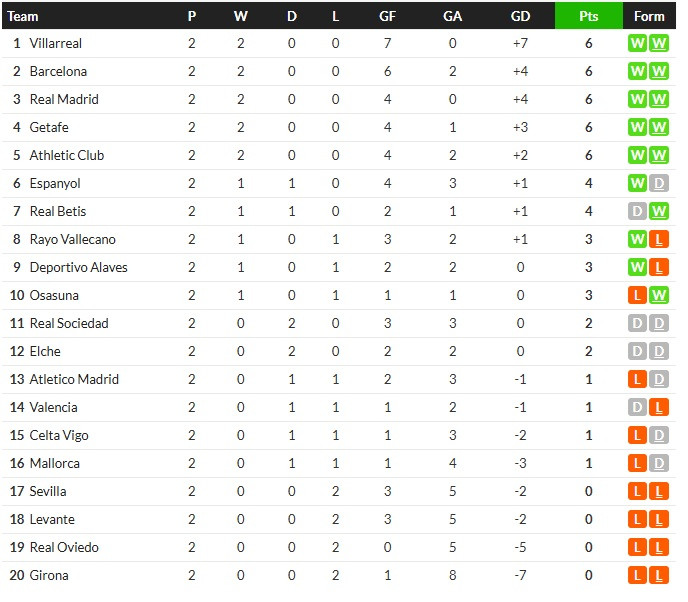The width and height of the screenshot is (688, 602).
Task: Click the Form column header
Action: [x=649, y=16]
